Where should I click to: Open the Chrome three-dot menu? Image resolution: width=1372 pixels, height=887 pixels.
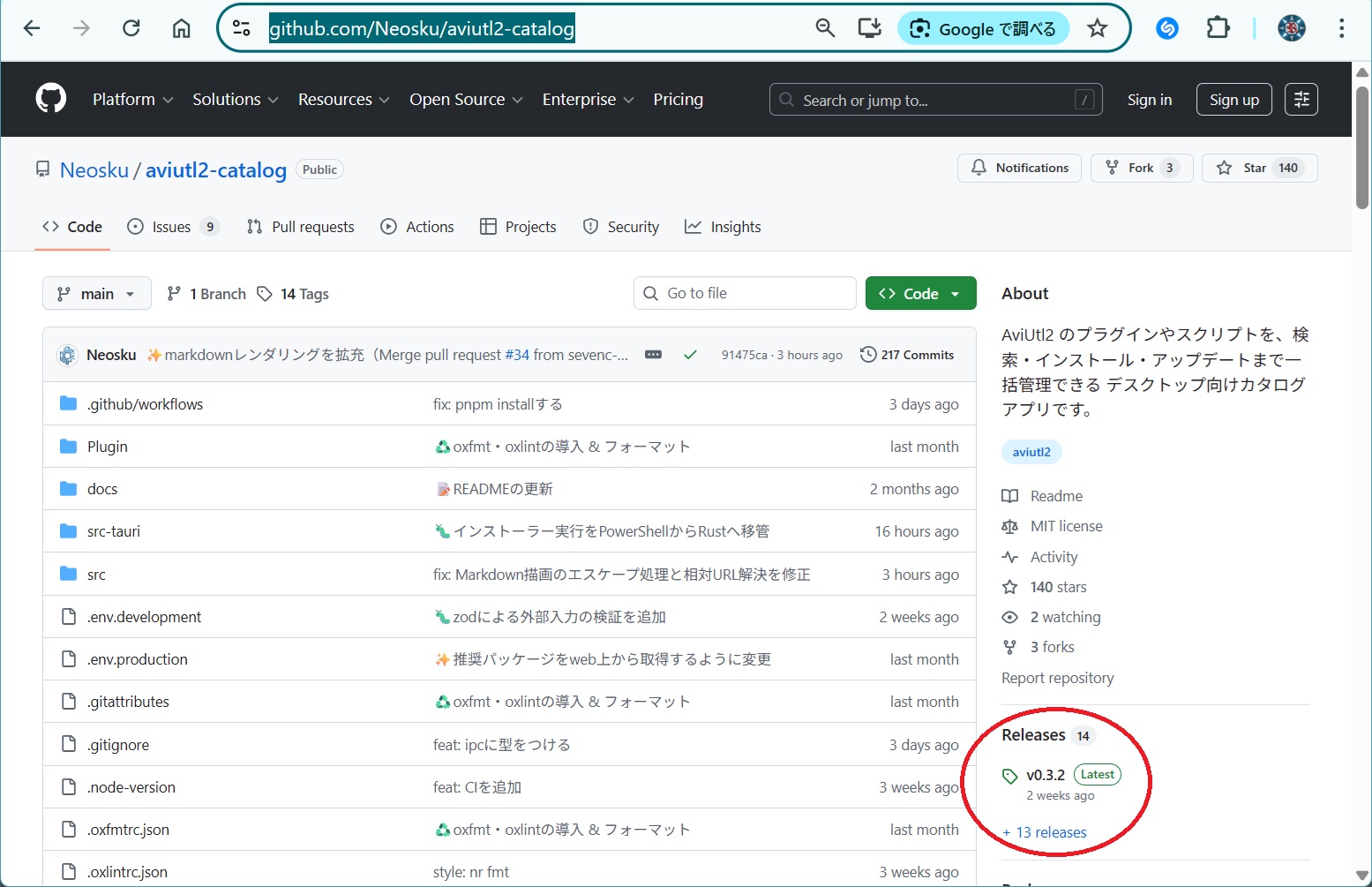pyautogui.click(x=1341, y=28)
